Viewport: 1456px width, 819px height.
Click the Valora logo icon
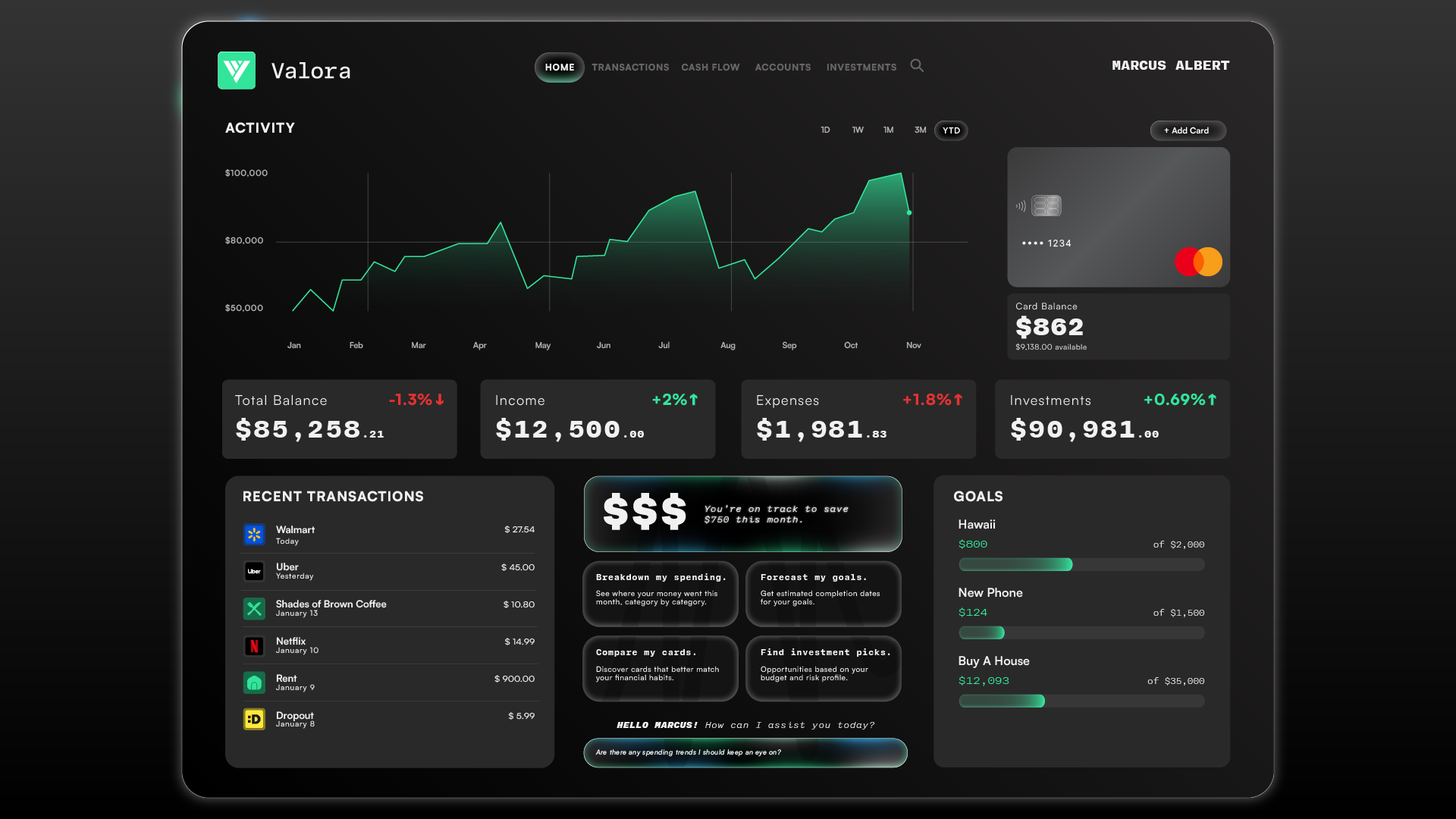tap(237, 71)
